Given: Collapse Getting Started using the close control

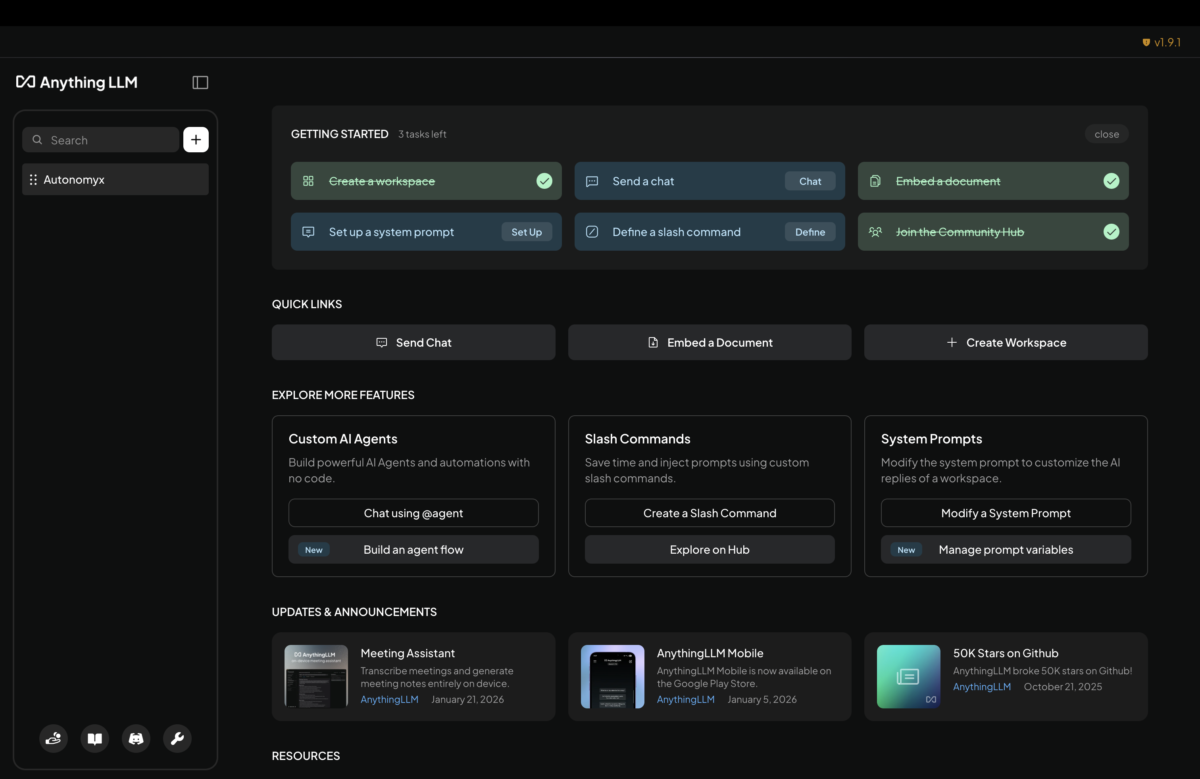Looking at the screenshot, I should pos(1106,133).
